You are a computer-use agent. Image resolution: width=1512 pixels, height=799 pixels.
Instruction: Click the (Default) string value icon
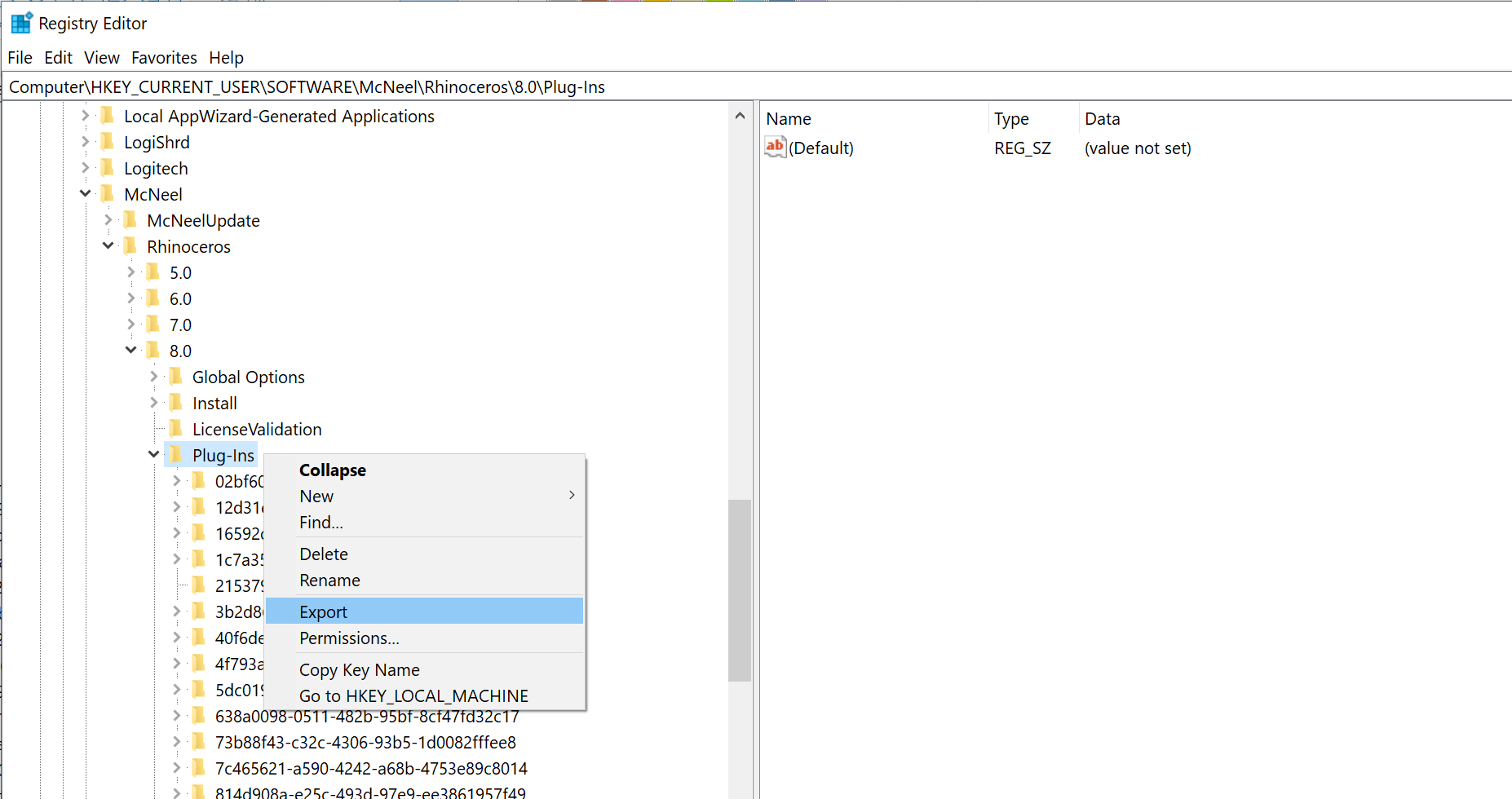pos(775,147)
